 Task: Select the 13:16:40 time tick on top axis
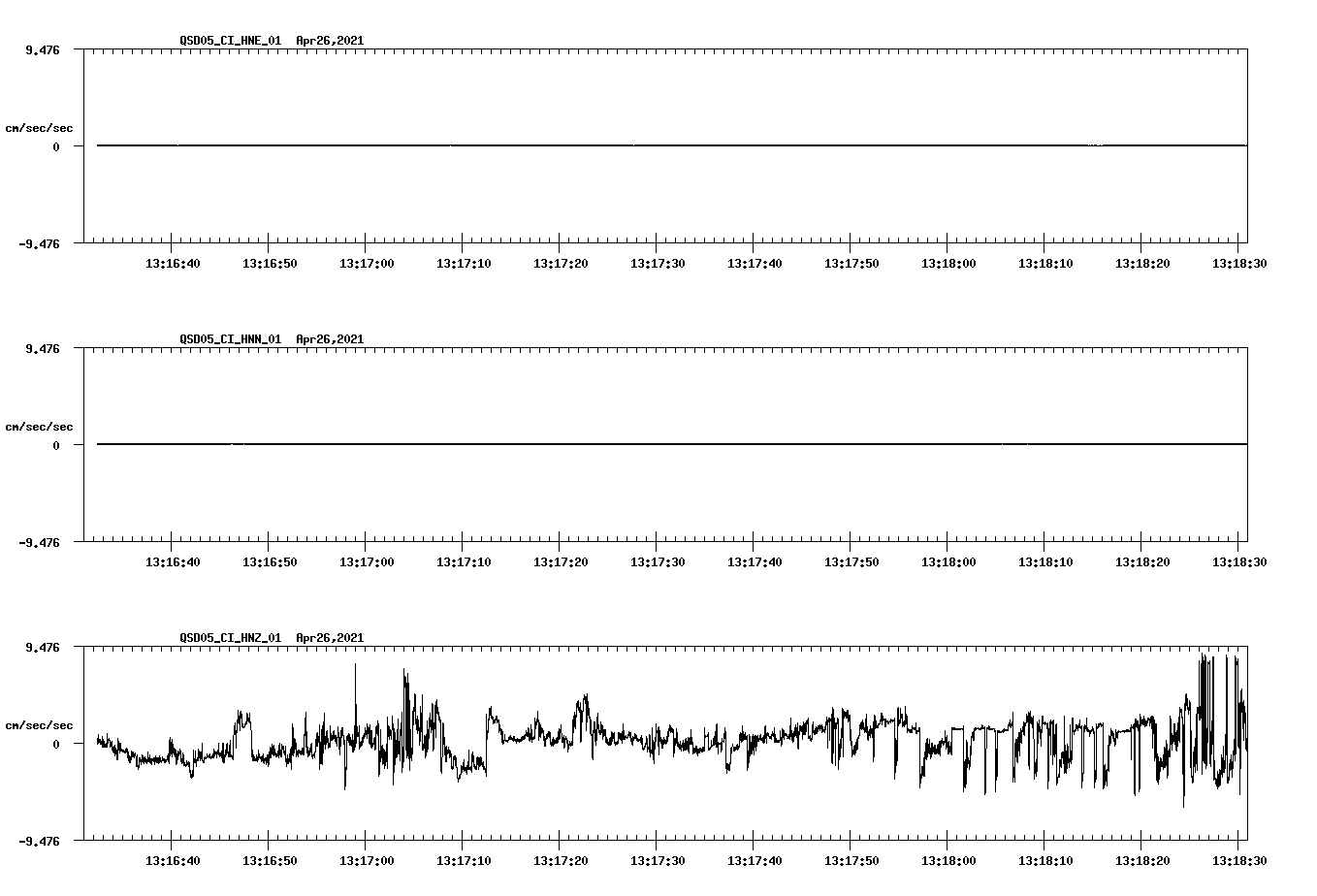[173, 262]
